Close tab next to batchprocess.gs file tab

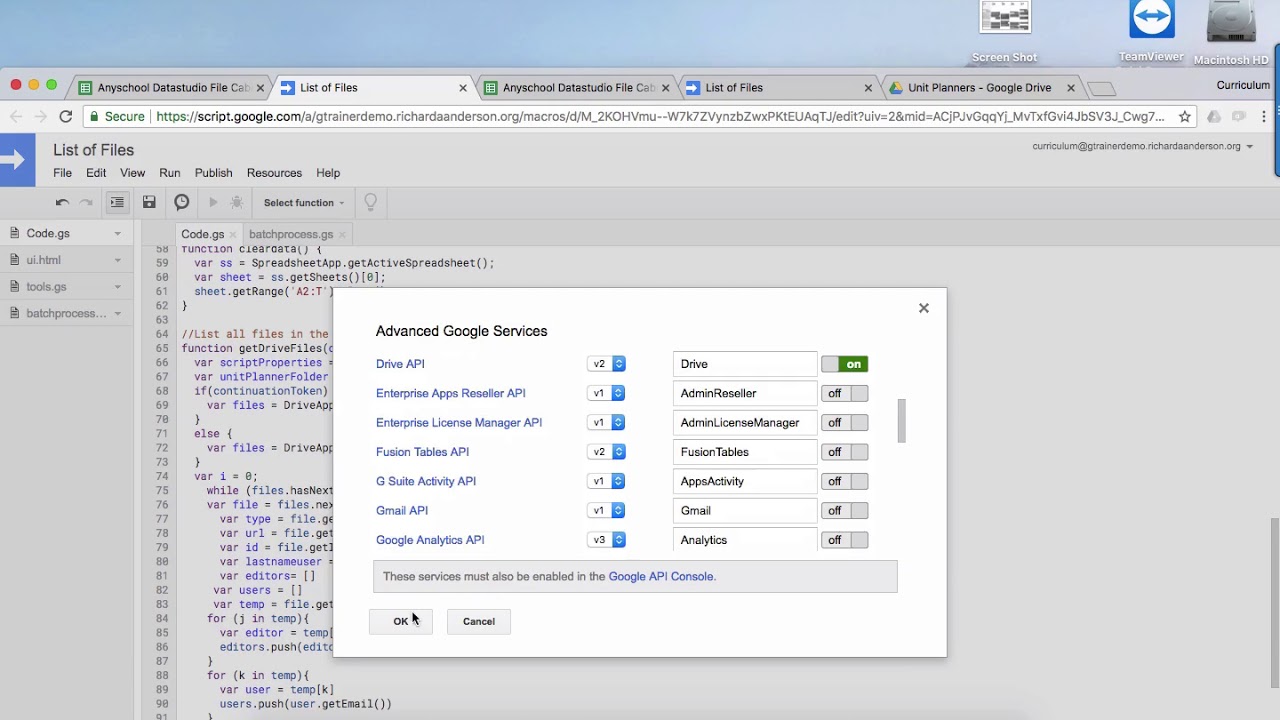(342, 234)
